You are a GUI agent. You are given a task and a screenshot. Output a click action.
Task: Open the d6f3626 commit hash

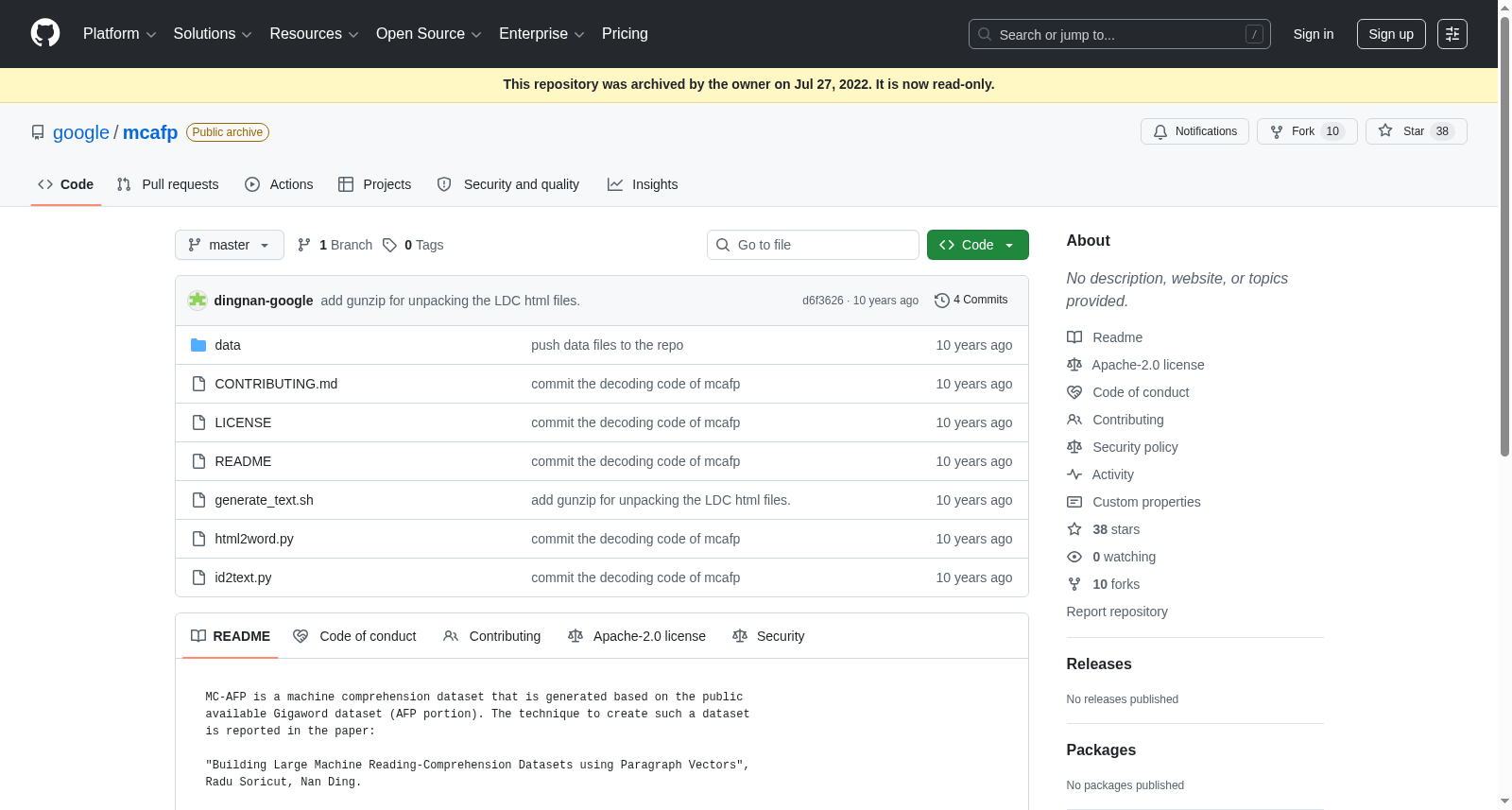(x=823, y=301)
